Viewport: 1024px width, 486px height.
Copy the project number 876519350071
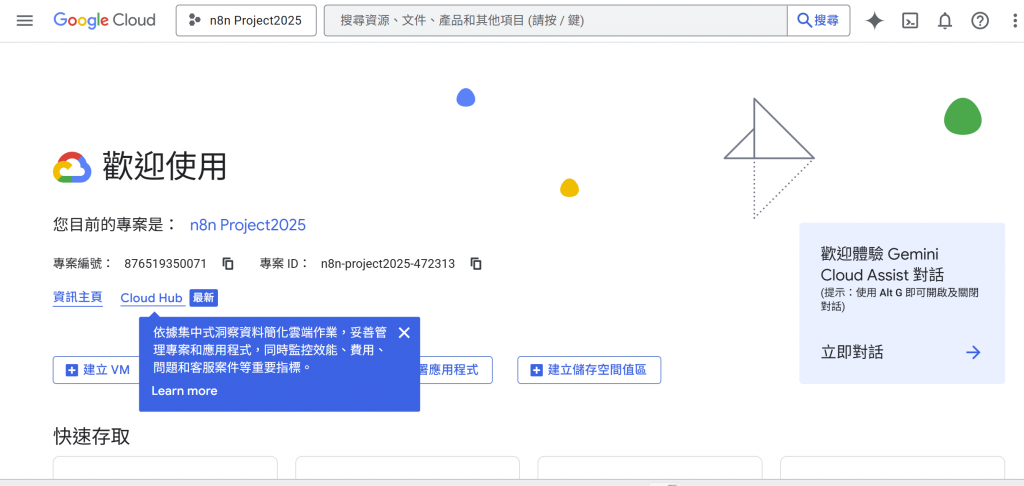coord(228,264)
